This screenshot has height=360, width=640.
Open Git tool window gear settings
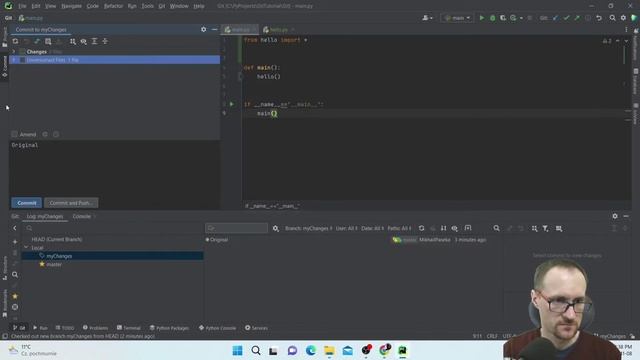(x=615, y=216)
